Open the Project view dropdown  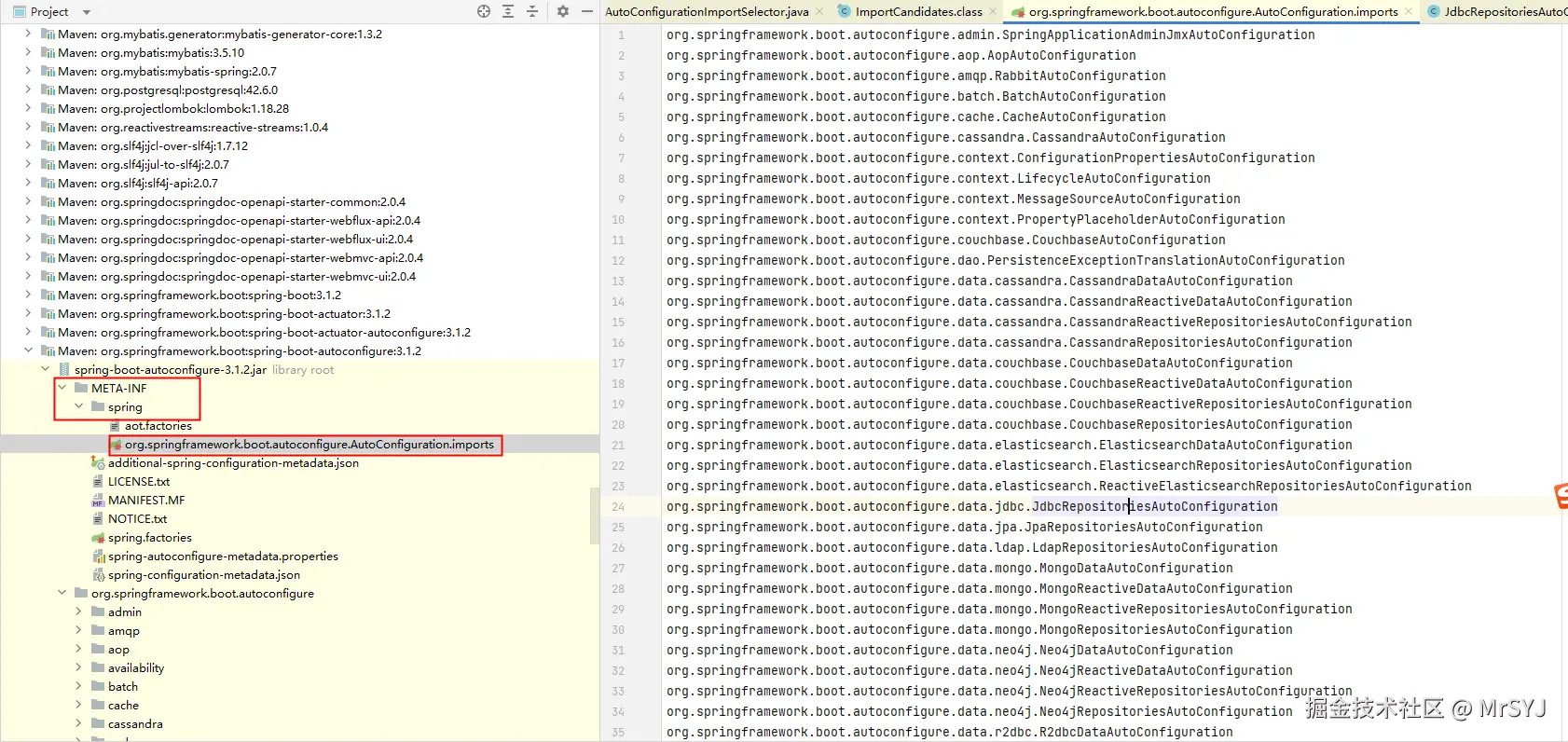(x=87, y=12)
